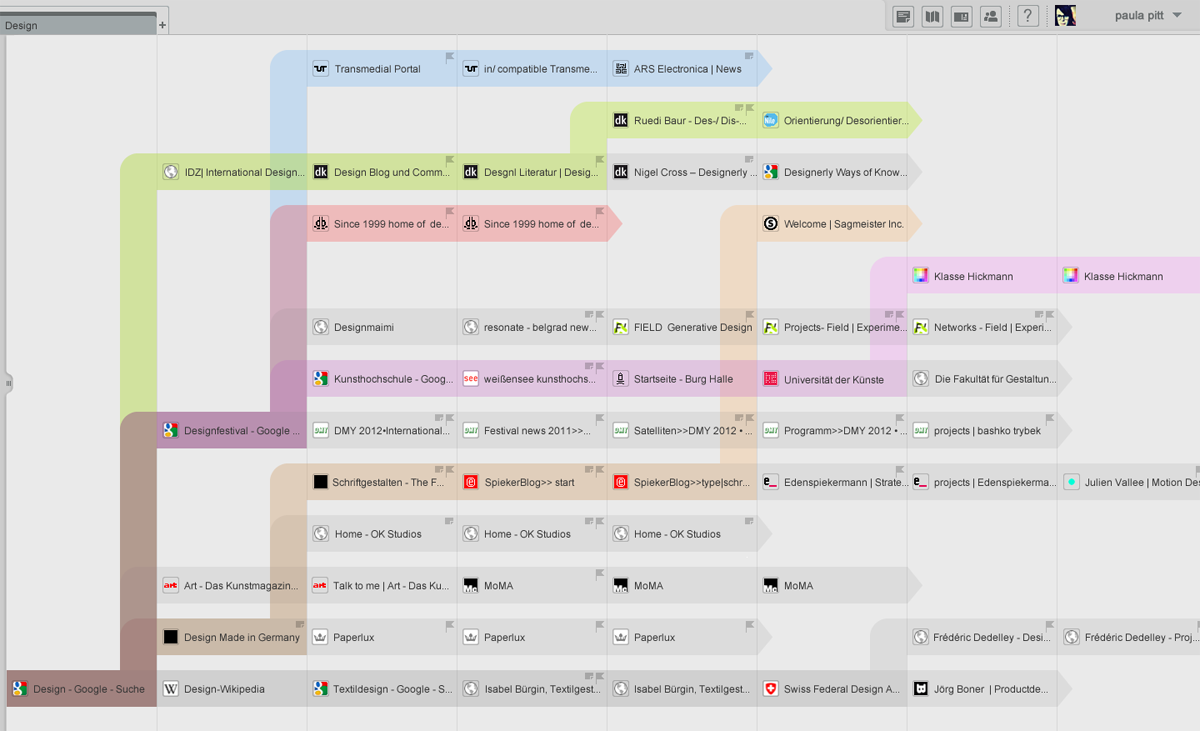The height and width of the screenshot is (731, 1200).
Task: Toggle flag on Ruedi Baur node
Action: pos(750,108)
